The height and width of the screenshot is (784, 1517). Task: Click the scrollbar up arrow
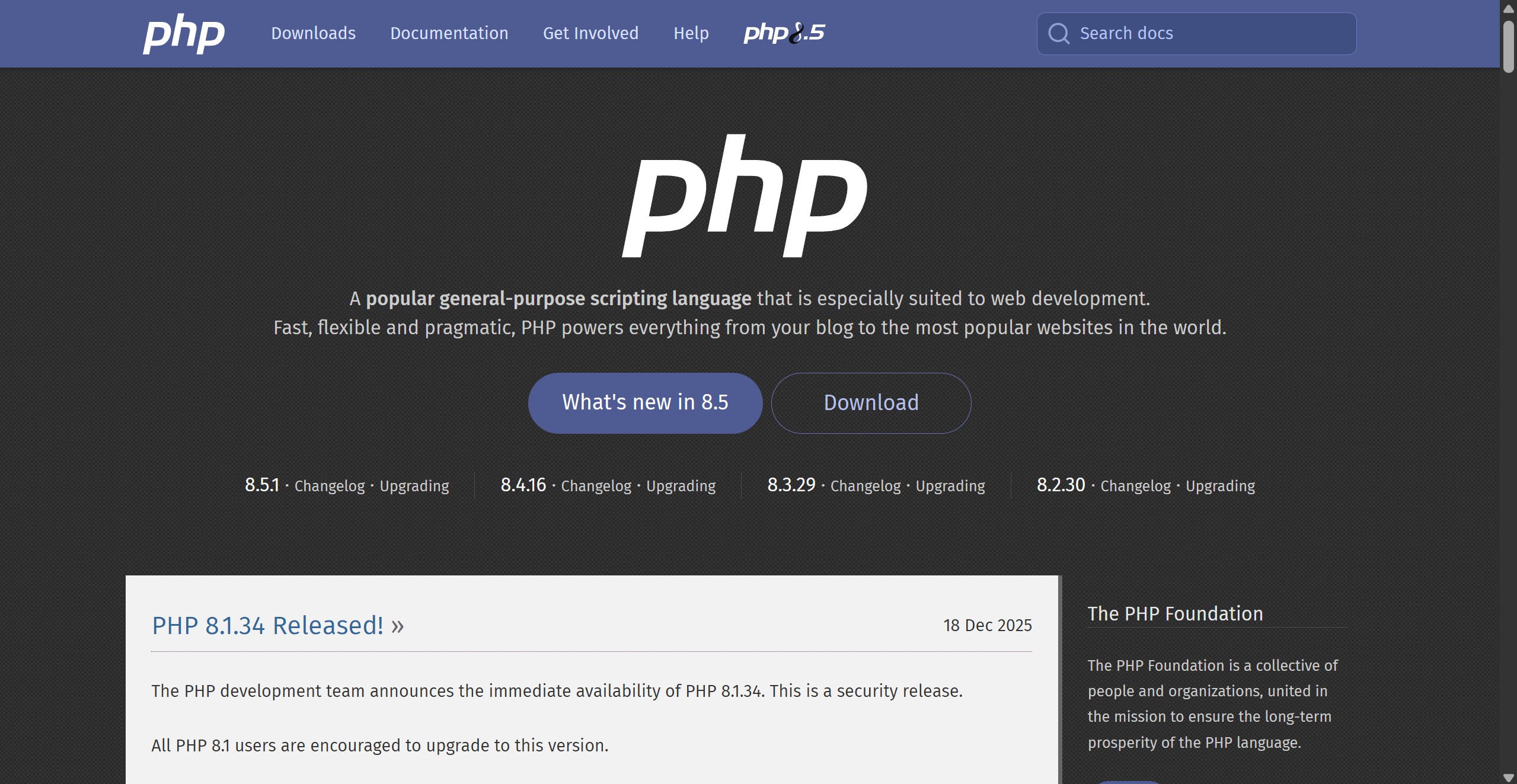pos(1508,8)
